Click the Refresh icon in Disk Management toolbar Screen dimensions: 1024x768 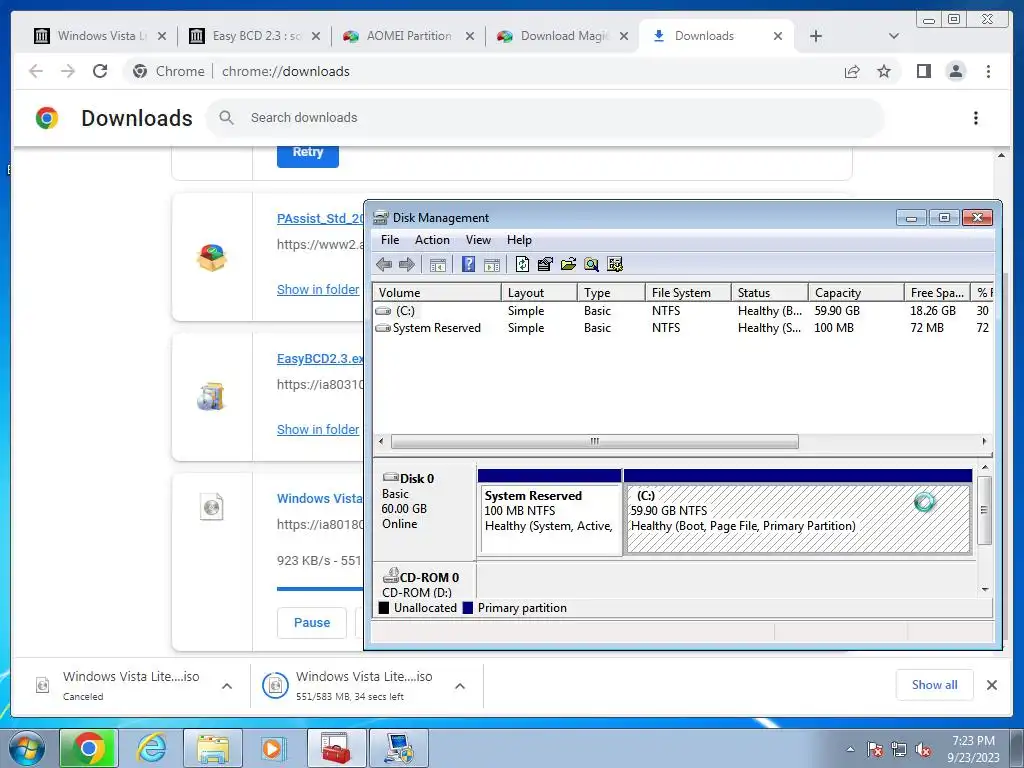[x=522, y=264]
